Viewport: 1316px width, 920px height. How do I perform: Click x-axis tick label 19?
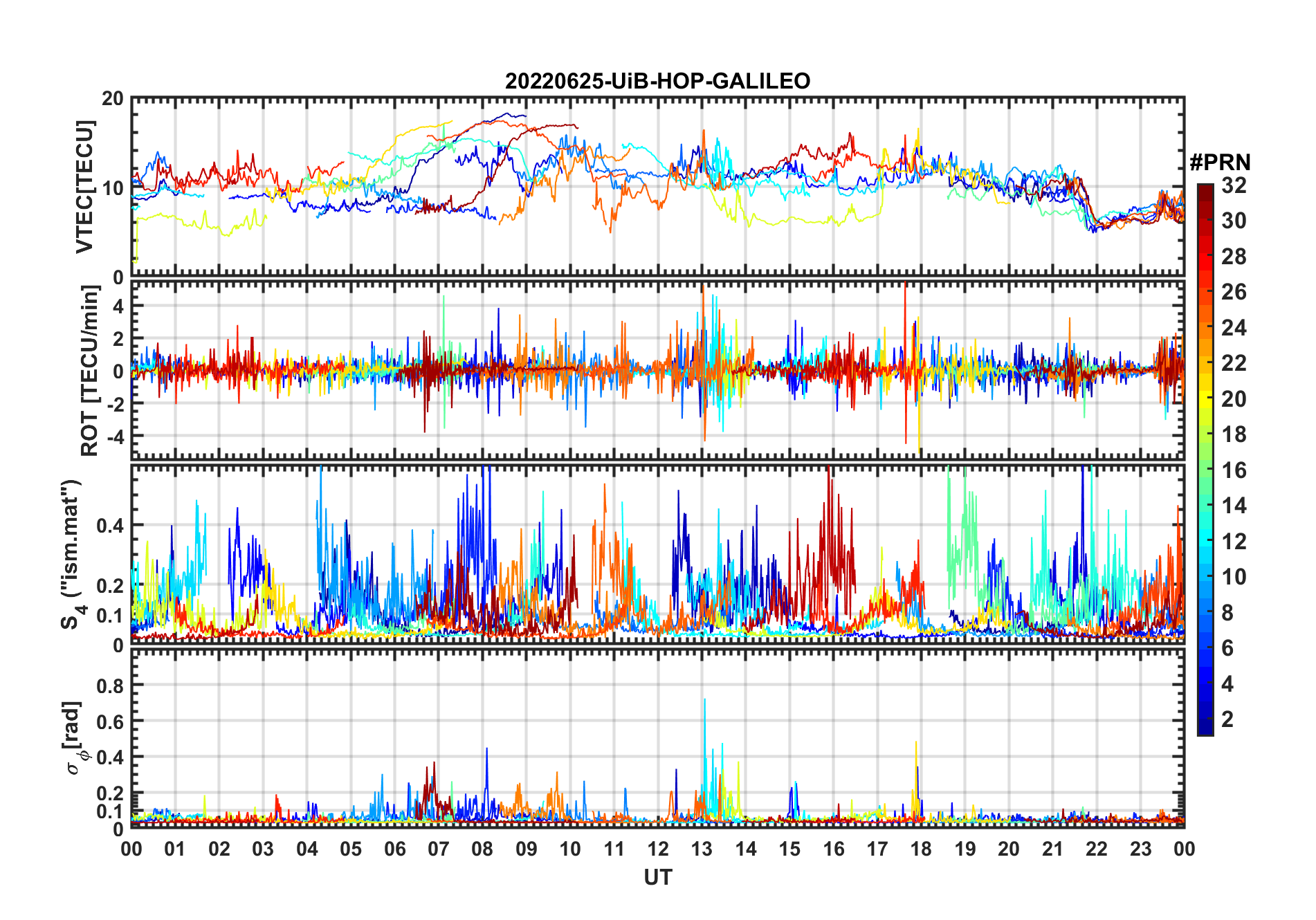(965, 849)
